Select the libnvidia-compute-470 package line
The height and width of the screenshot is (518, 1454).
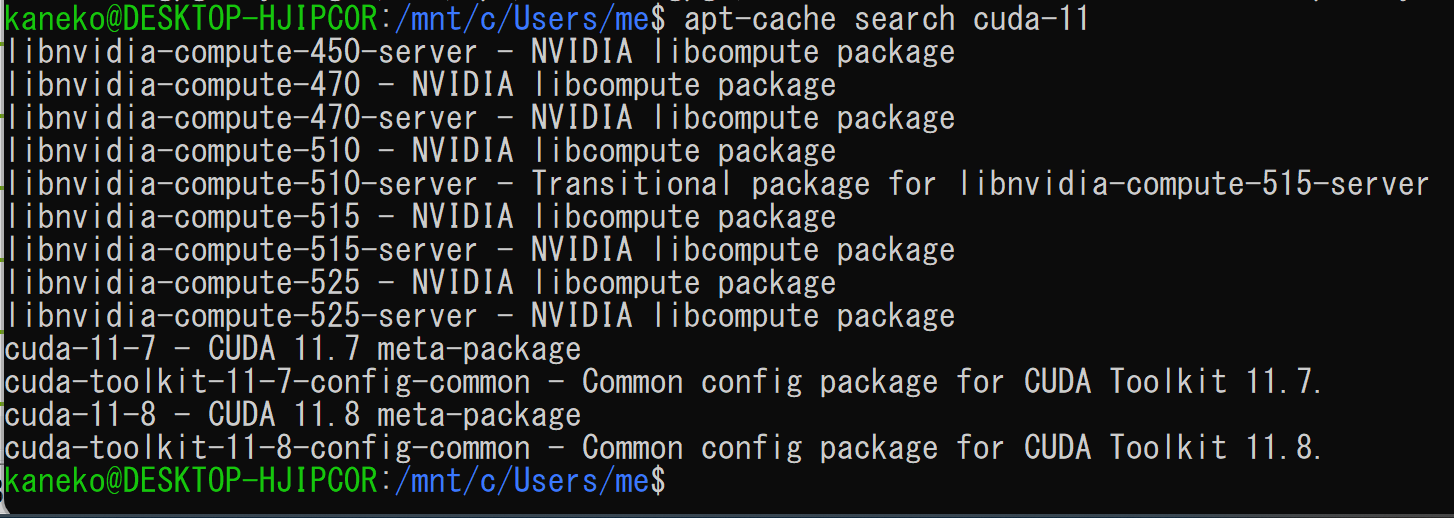(x=420, y=85)
